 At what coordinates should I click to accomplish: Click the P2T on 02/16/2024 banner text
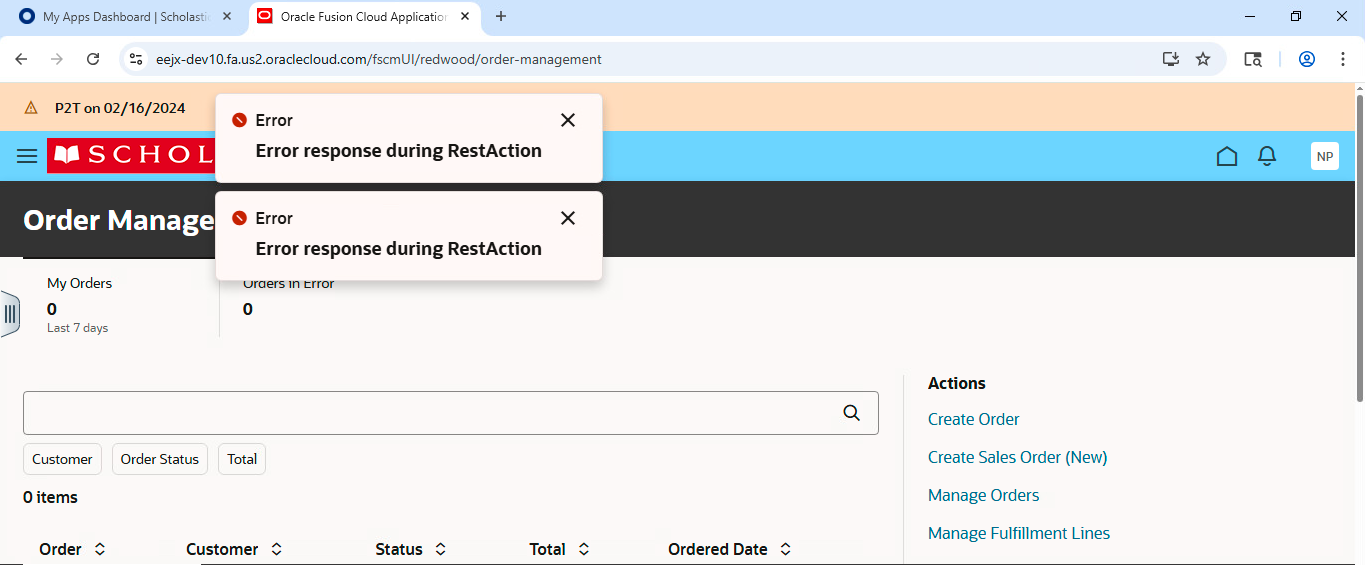tap(120, 108)
